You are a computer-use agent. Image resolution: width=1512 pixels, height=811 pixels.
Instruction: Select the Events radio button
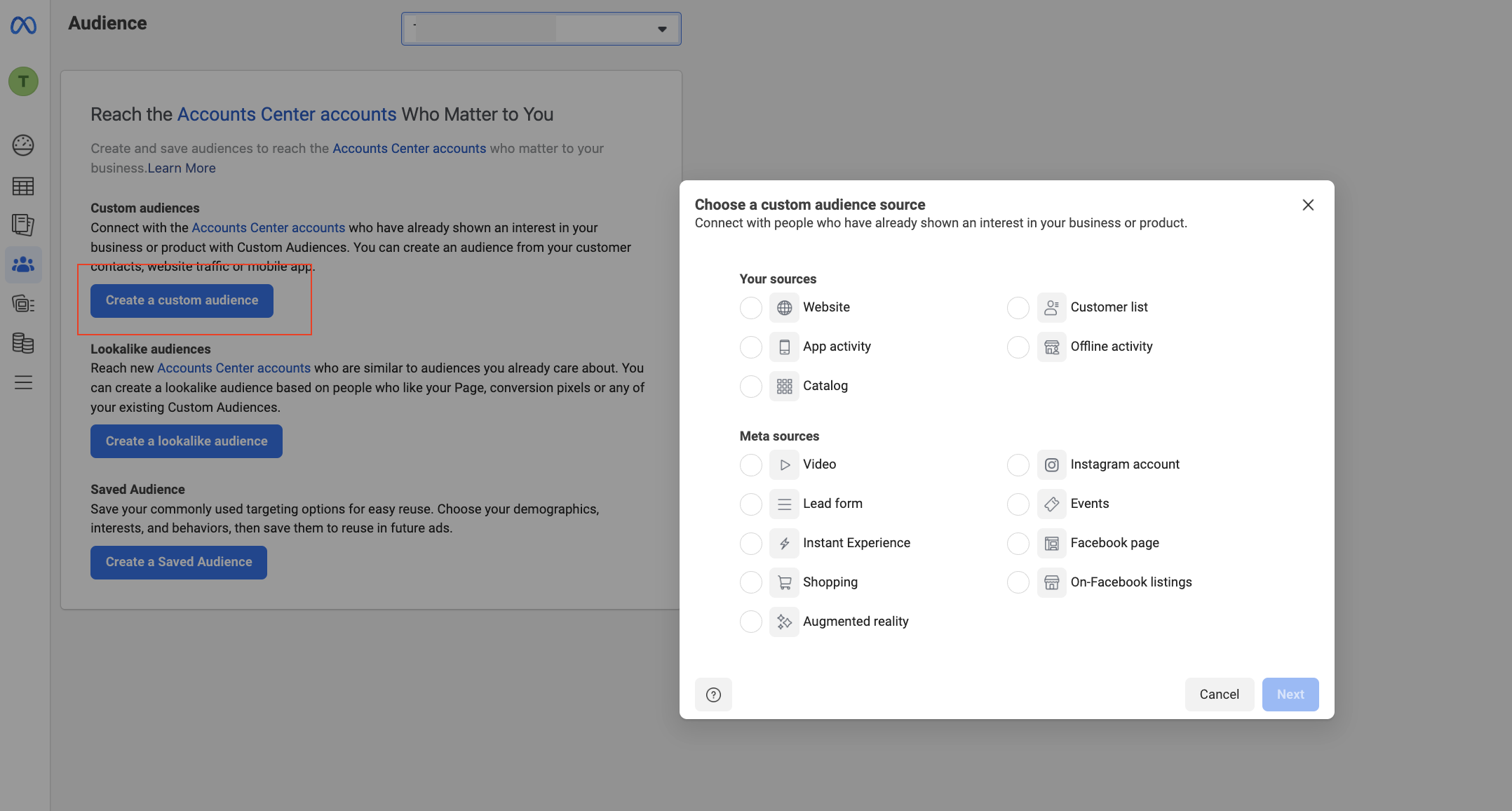[x=1018, y=504]
